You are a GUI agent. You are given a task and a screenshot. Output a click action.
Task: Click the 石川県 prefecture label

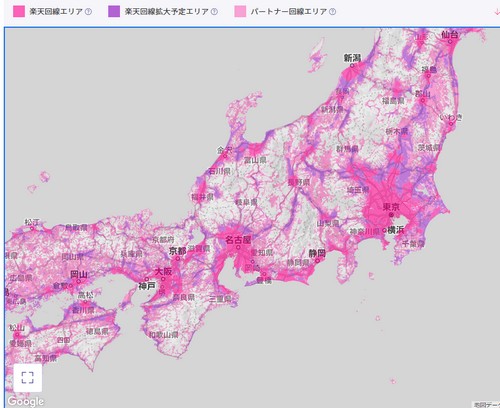(x=219, y=171)
